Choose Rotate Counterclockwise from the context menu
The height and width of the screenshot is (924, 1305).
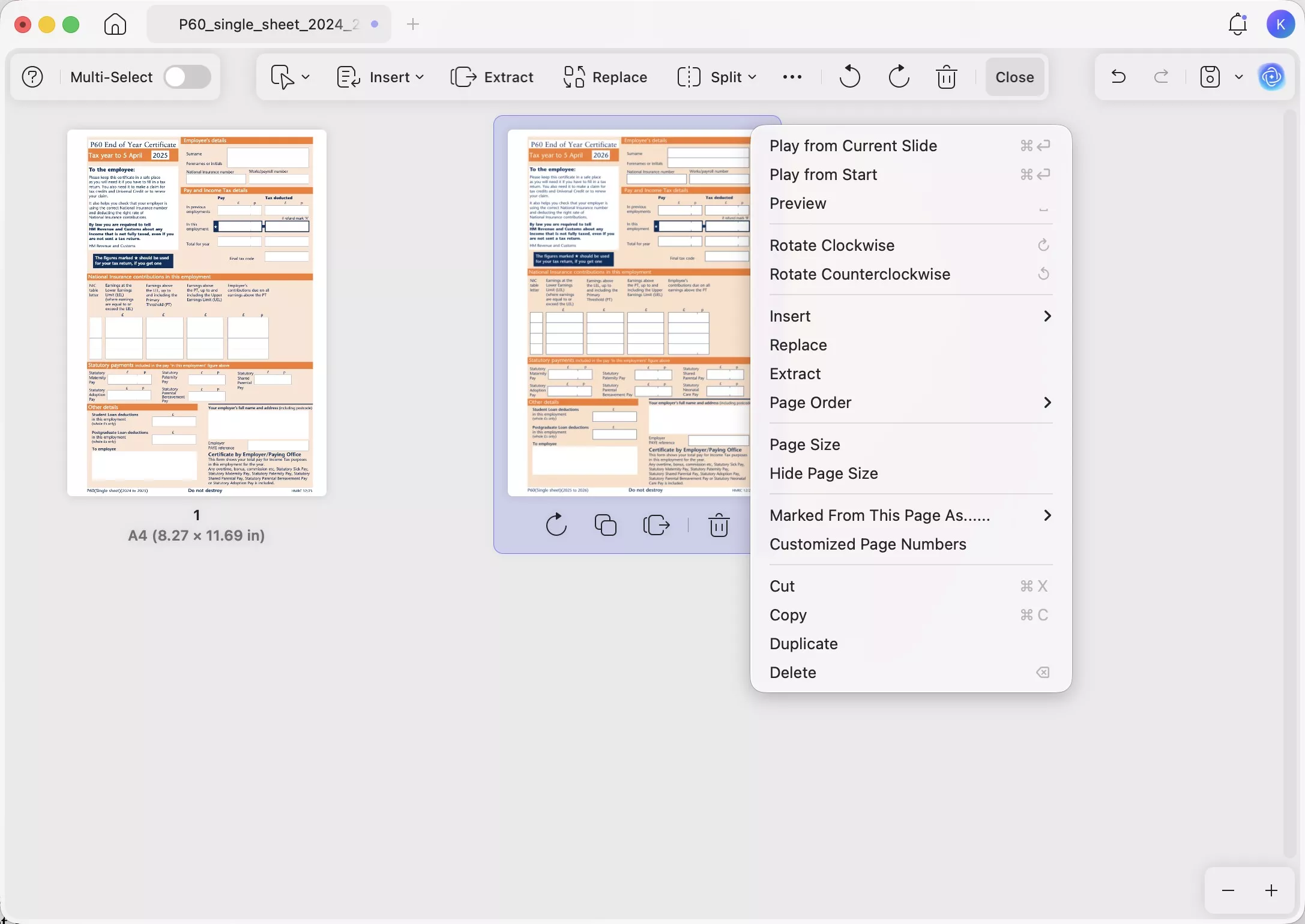[x=860, y=274]
